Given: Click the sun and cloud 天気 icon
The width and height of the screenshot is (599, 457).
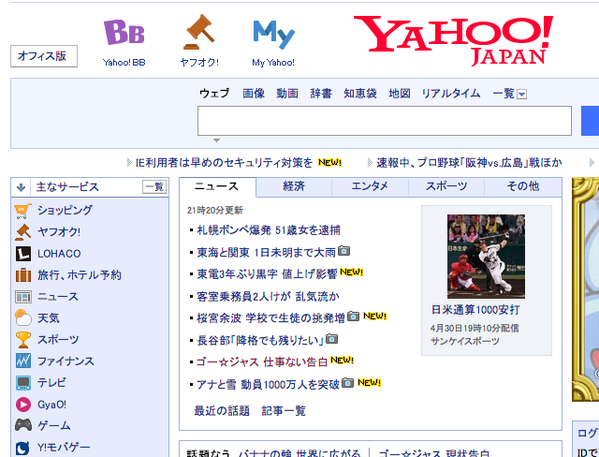Looking at the screenshot, I should coord(23,318).
